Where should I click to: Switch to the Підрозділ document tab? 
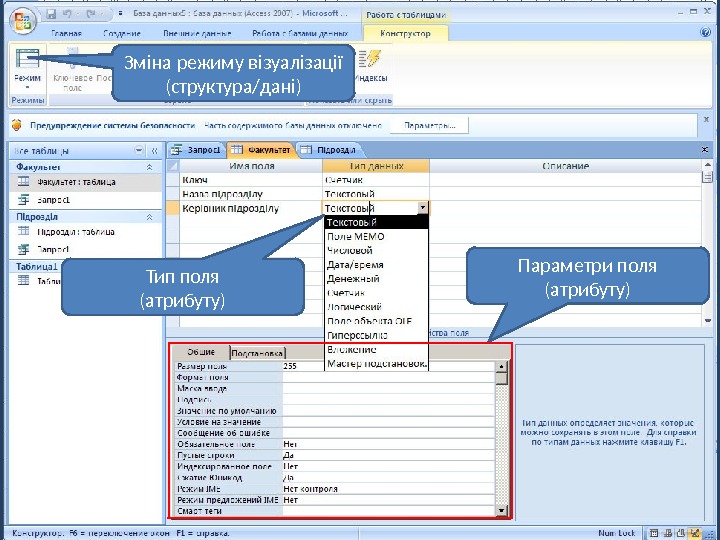pyautogui.click(x=329, y=150)
